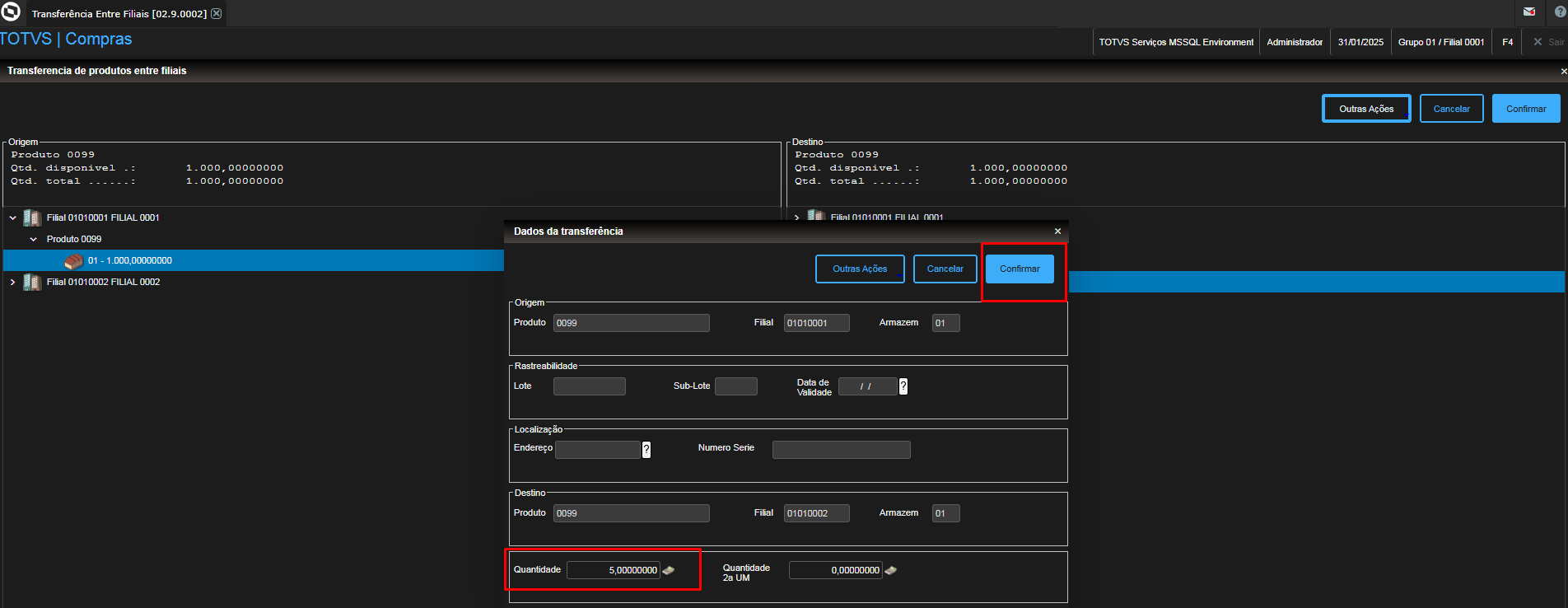1568x608 pixels.
Task: Click the partly hidden Filial 01010001 building icon in Destino
Action: click(816, 215)
